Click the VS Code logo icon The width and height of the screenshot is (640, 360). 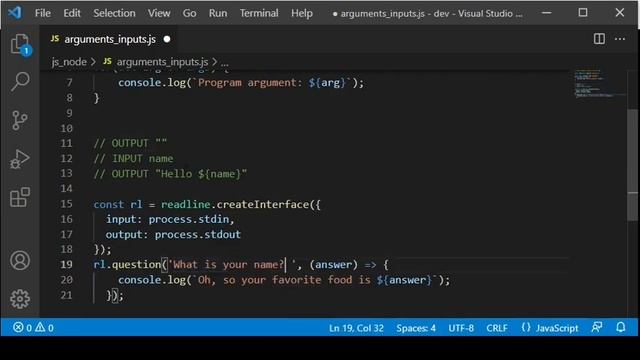[x=15, y=13]
